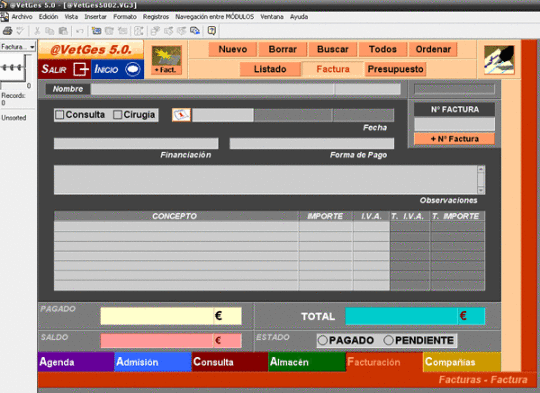Click the + Fact. explosion icon

pyautogui.click(x=166, y=60)
